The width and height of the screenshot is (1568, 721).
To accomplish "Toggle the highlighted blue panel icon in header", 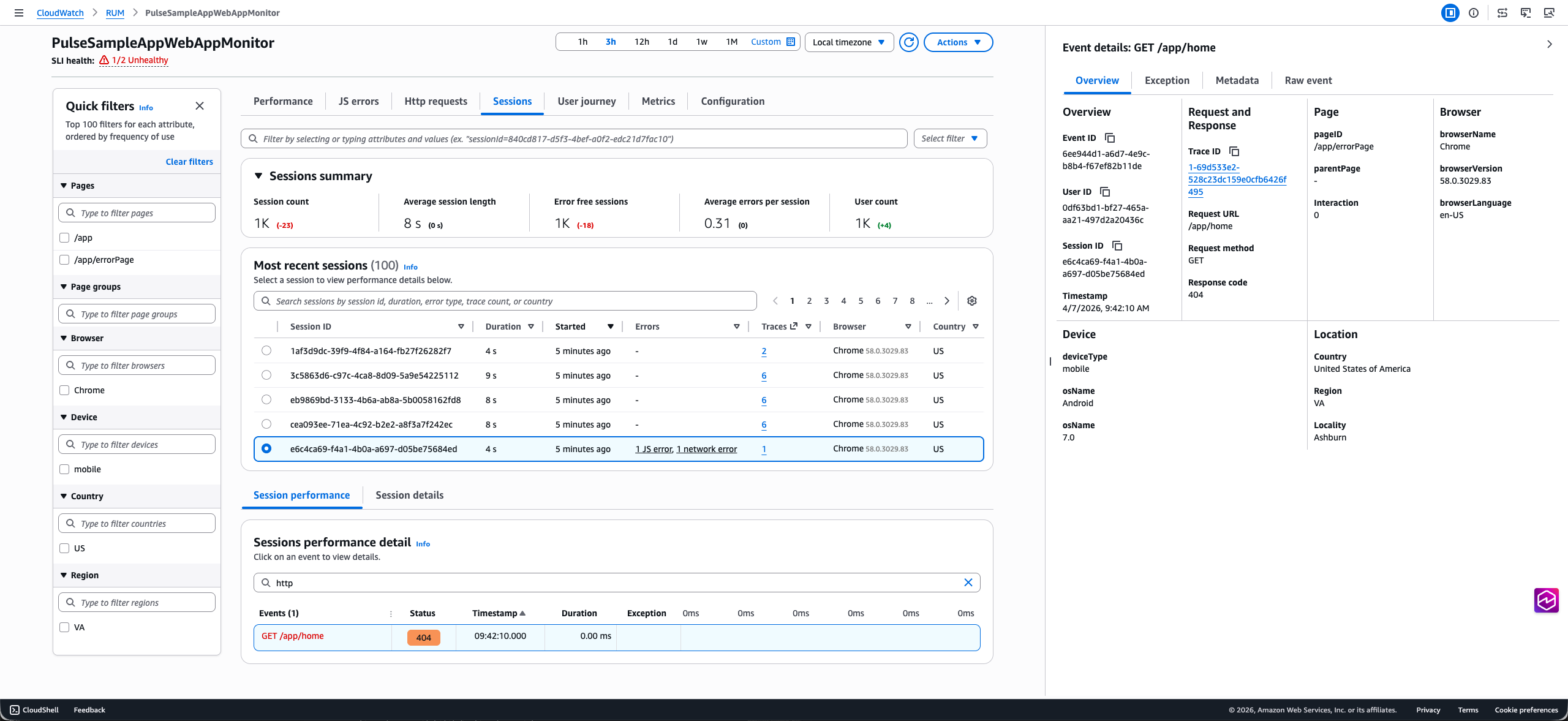I will click(1450, 13).
